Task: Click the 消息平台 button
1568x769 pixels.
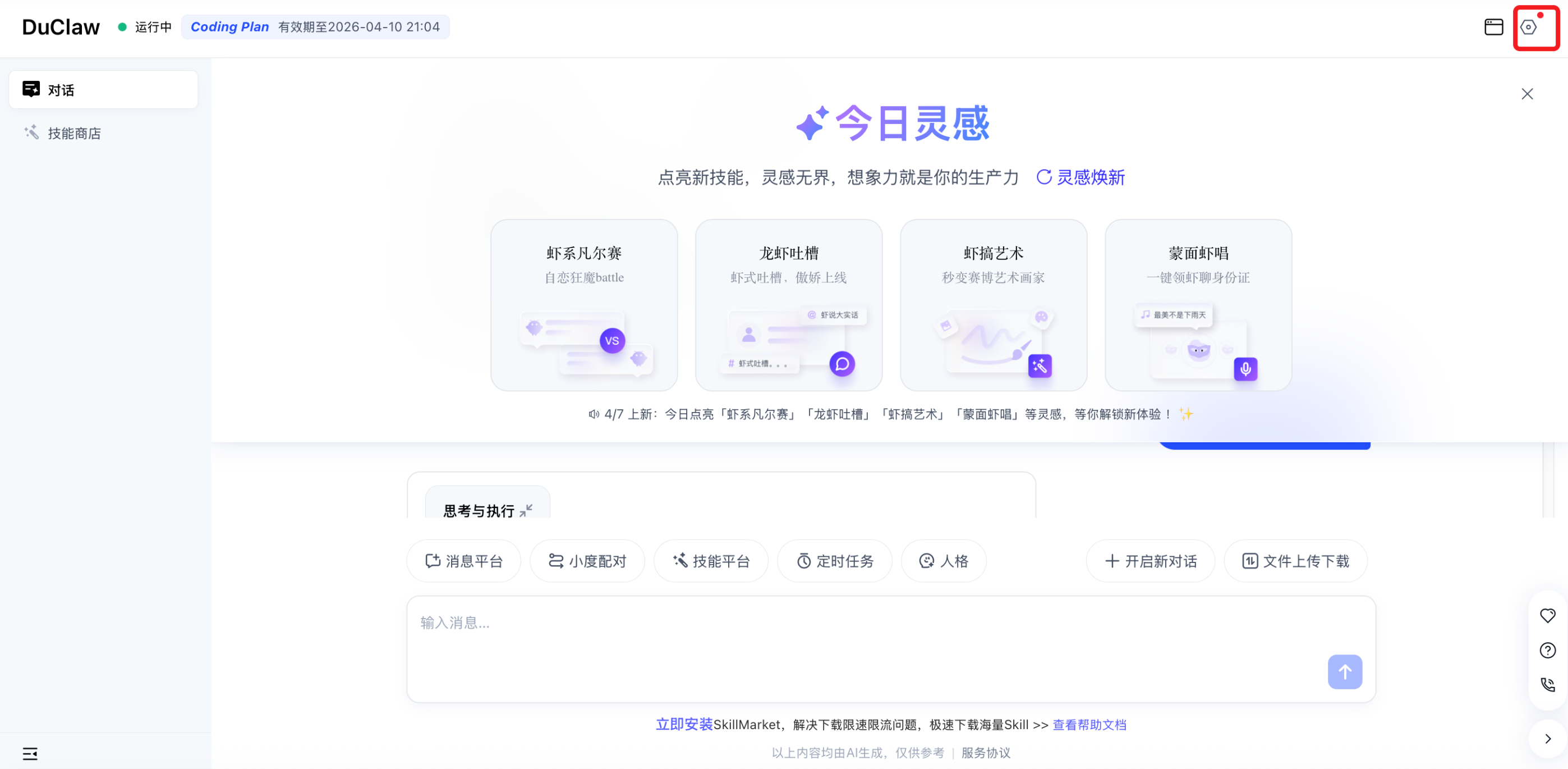Action: (x=464, y=561)
